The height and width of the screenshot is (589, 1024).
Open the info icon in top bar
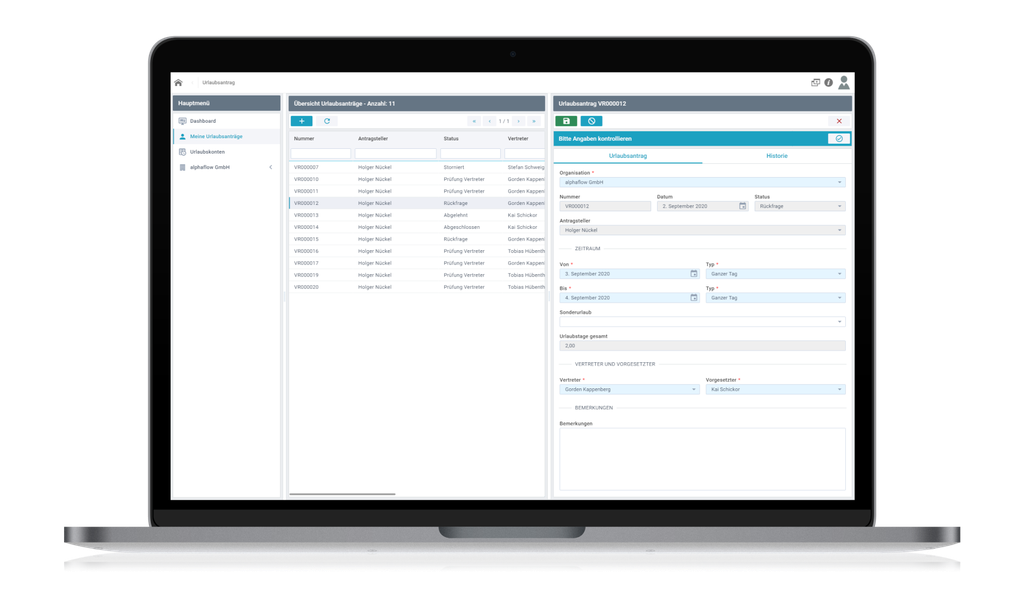pos(828,83)
